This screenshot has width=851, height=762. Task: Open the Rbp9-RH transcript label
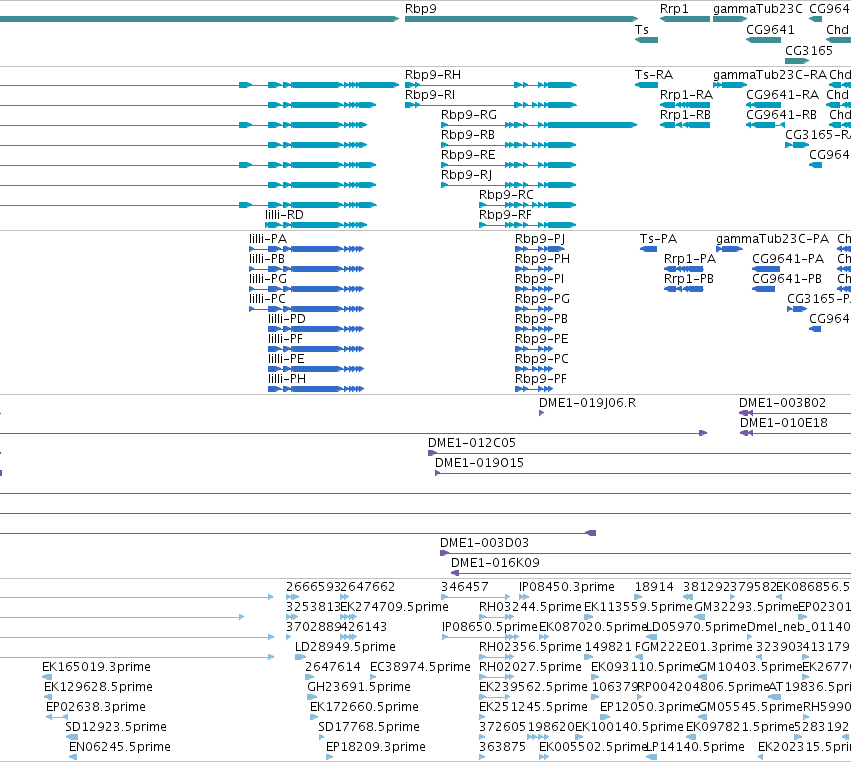click(x=433, y=75)
